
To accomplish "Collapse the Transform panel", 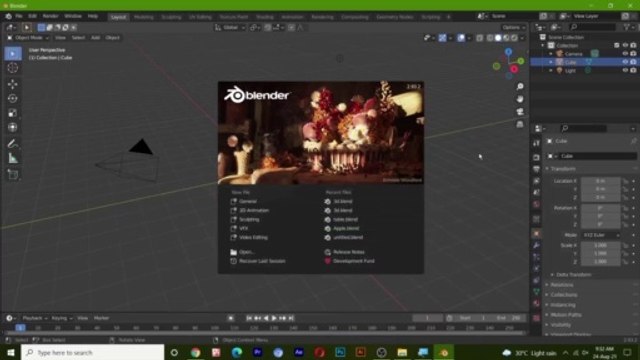I will click(563, 169).
